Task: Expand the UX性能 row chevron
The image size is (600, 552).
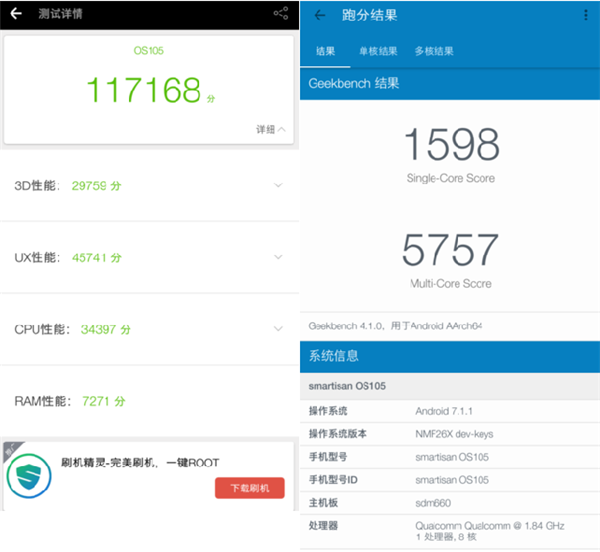Action: coord(278,257)
